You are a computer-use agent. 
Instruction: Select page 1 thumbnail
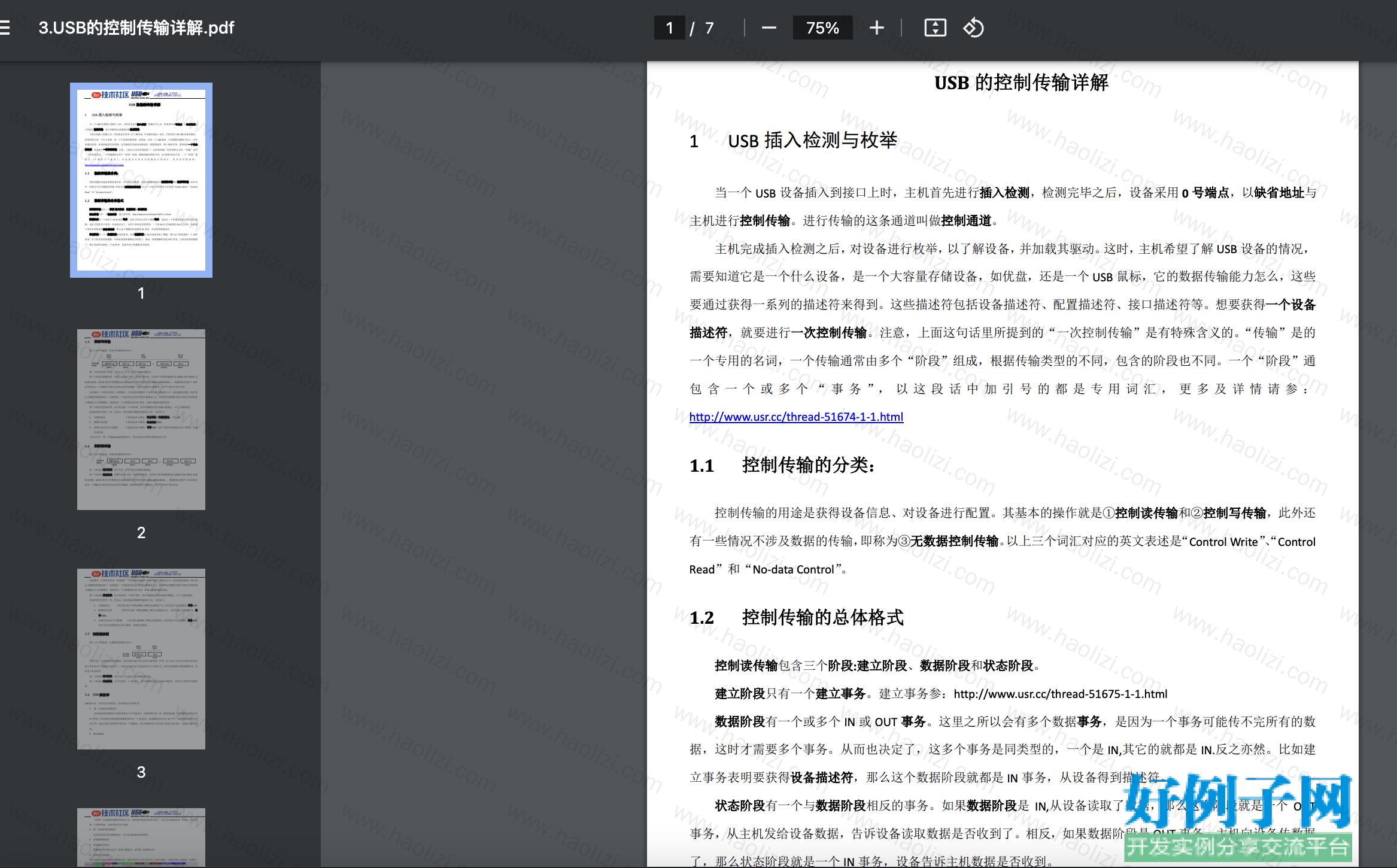pos(141,180)
